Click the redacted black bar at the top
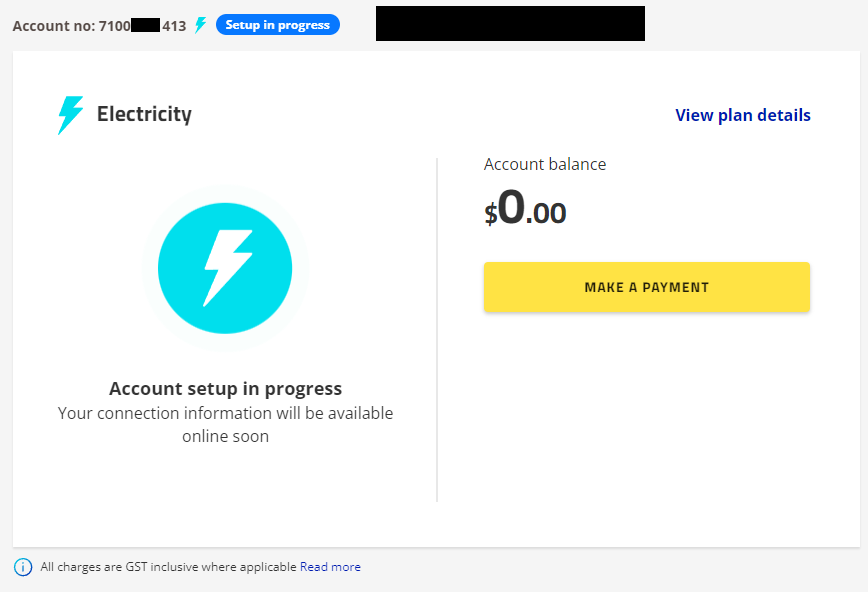The height and width of the screenshot is (592, 868). (510, 23)
